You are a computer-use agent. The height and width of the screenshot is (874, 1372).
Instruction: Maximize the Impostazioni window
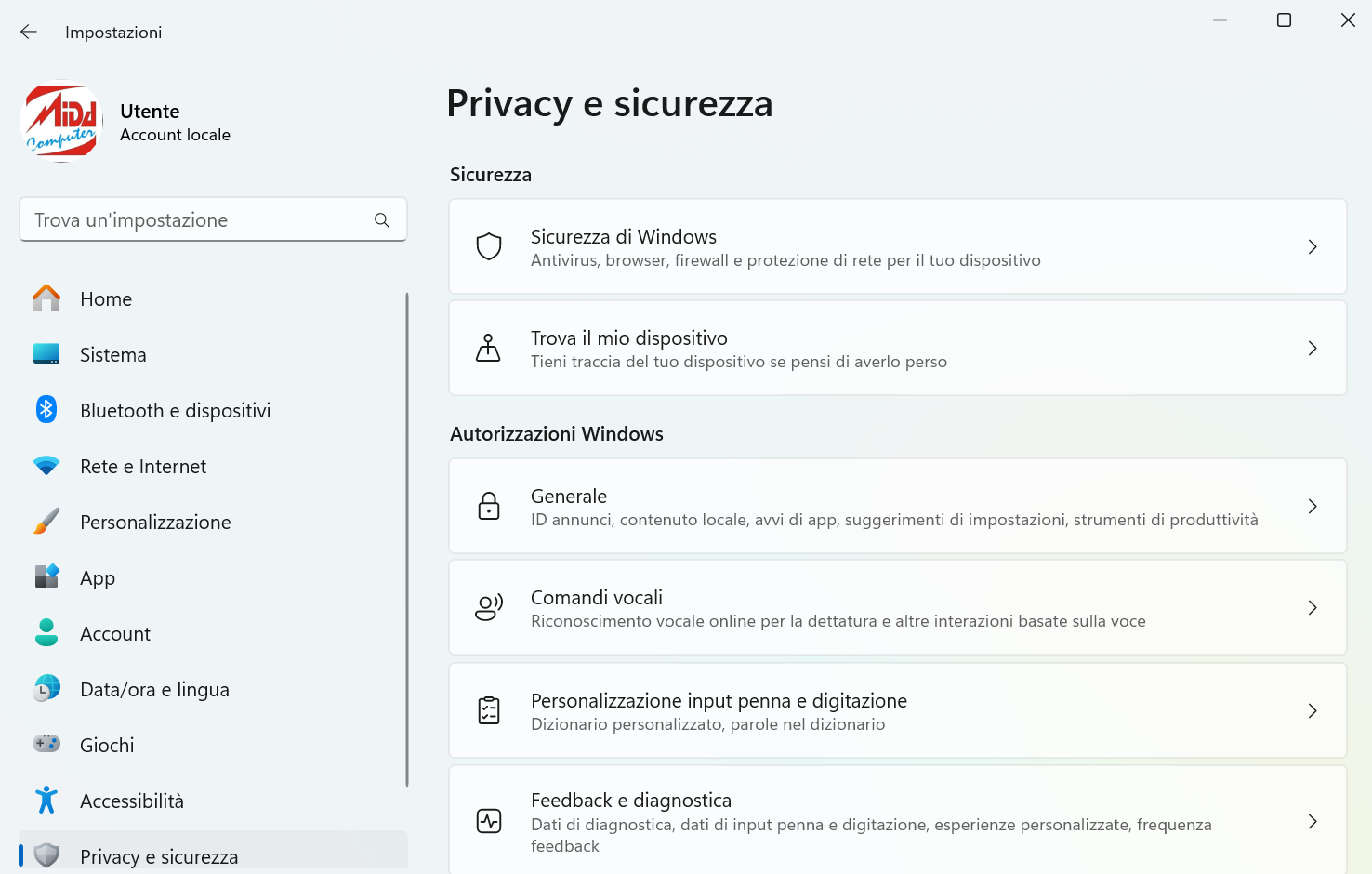pos(1284,20)
